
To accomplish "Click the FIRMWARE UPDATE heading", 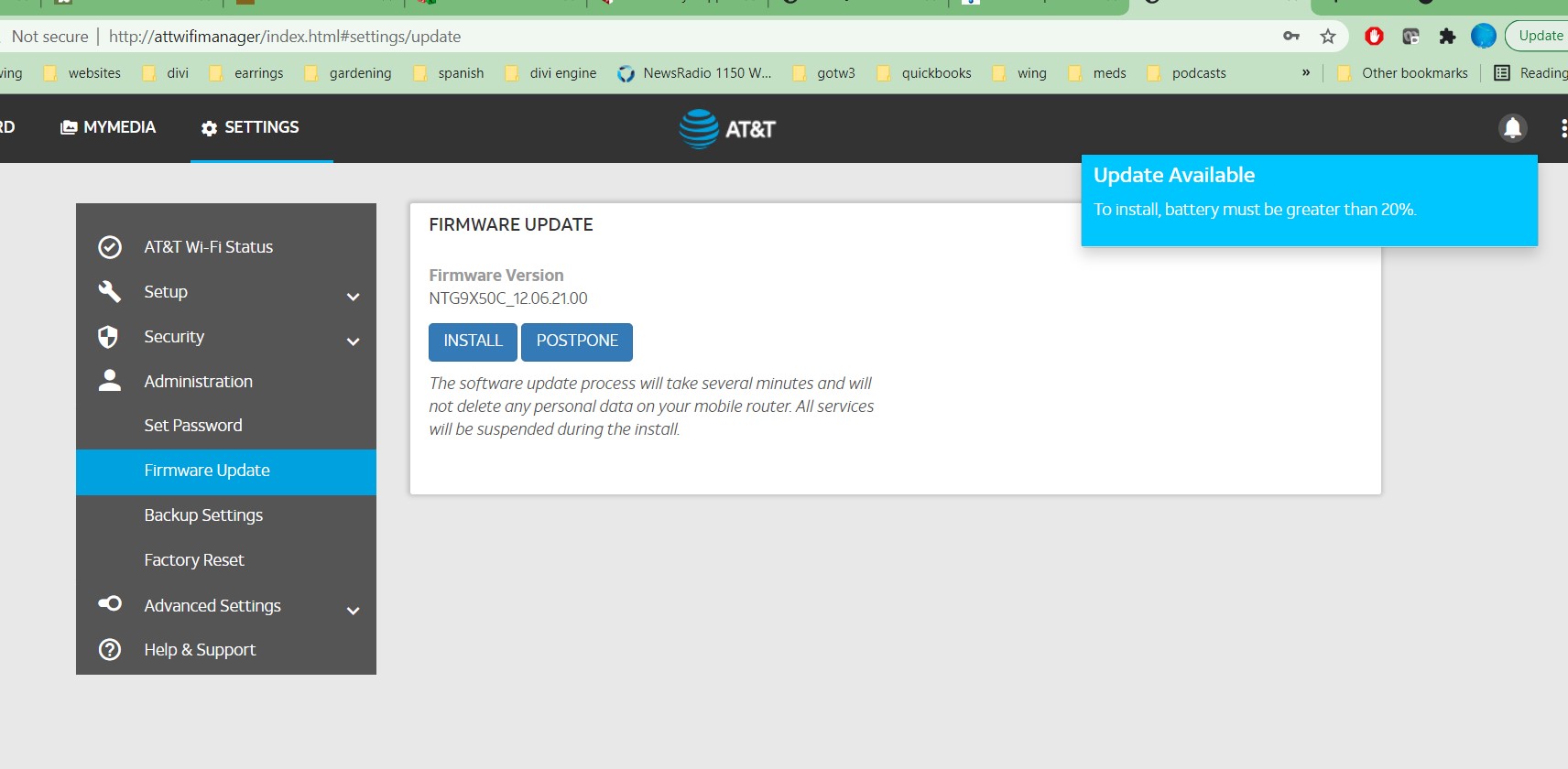I will pos(511,225).
